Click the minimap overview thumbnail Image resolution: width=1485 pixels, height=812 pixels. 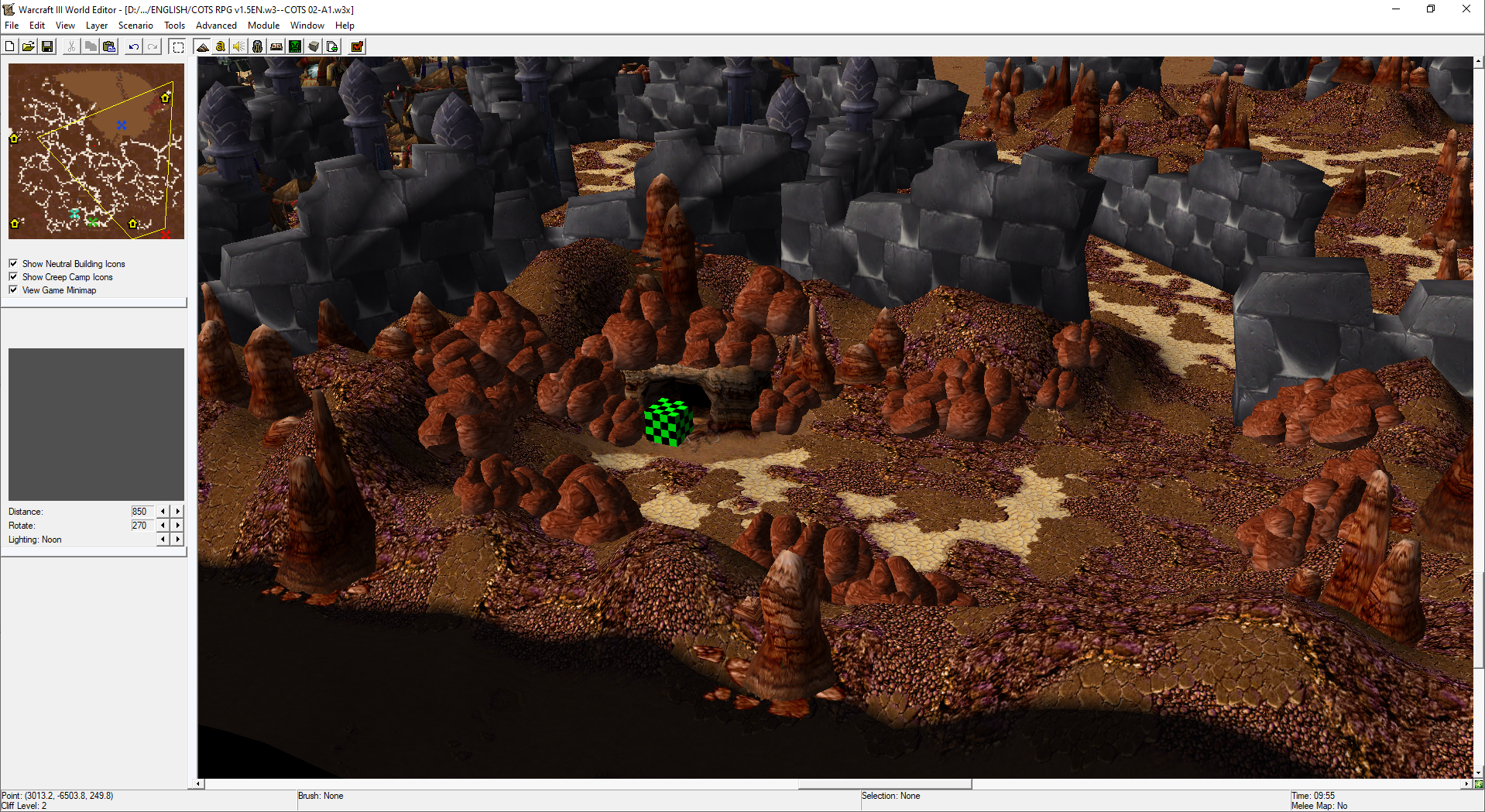pos(96,151)
